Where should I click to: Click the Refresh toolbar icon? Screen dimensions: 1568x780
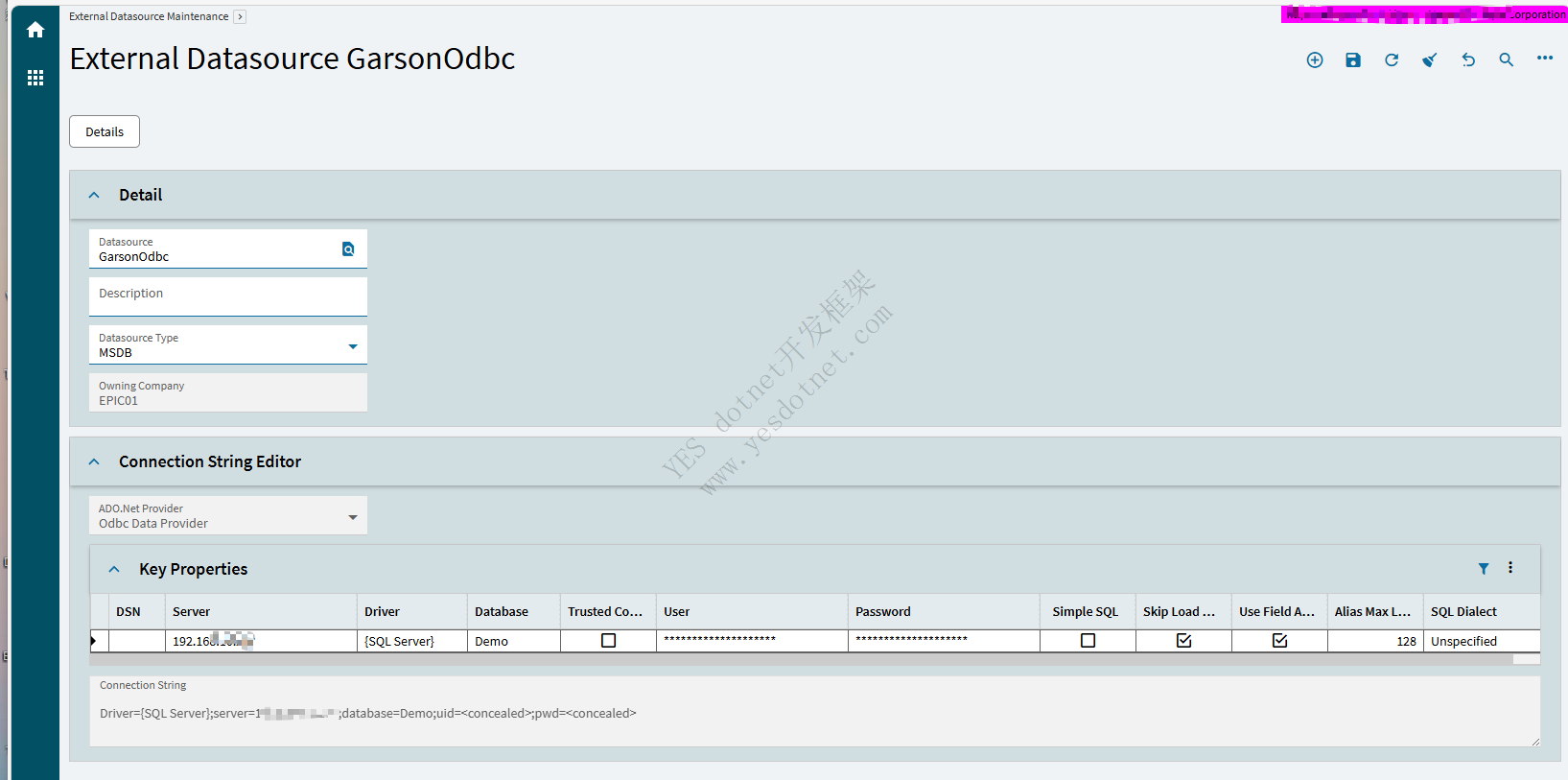1392,60
